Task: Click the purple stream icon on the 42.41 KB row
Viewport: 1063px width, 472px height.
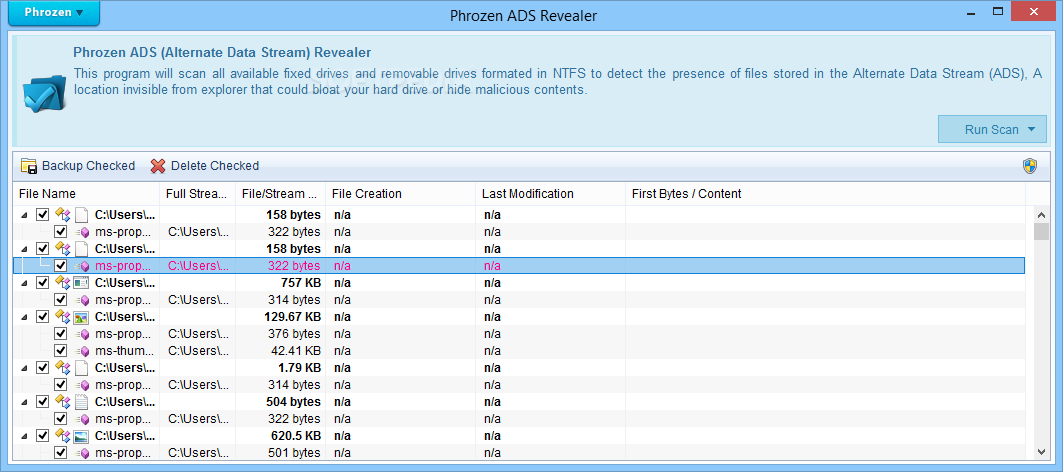Action: click(x=83, y=351)
